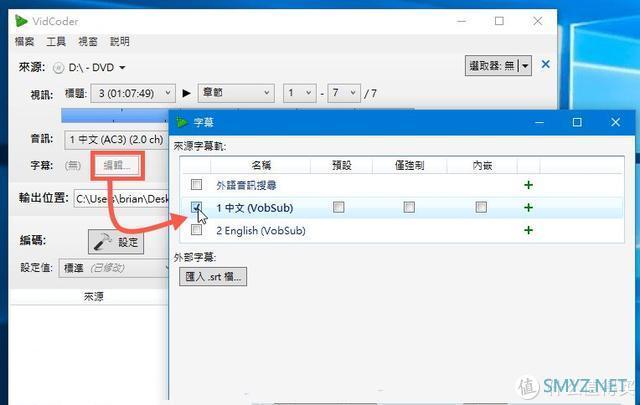Open the 章節 range type dropdown

[x=236, y=93]
